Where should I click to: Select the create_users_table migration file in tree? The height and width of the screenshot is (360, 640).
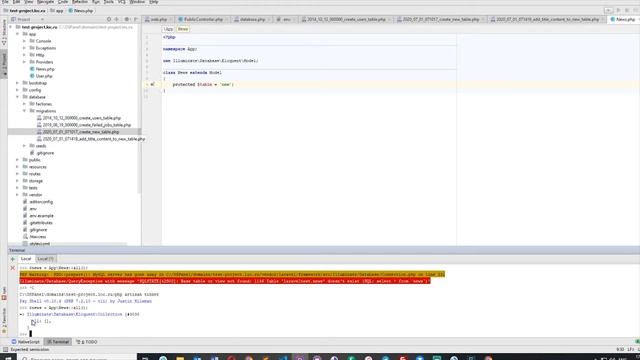pos(79,118)
